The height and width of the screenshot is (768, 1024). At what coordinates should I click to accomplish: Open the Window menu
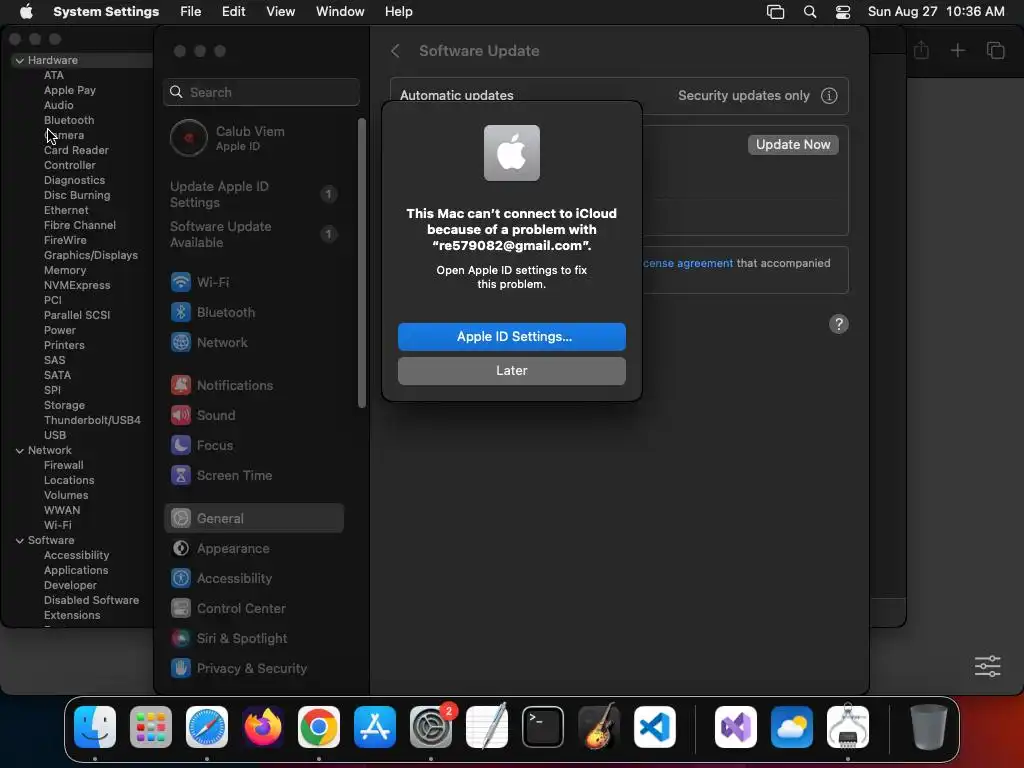point(340,12)
